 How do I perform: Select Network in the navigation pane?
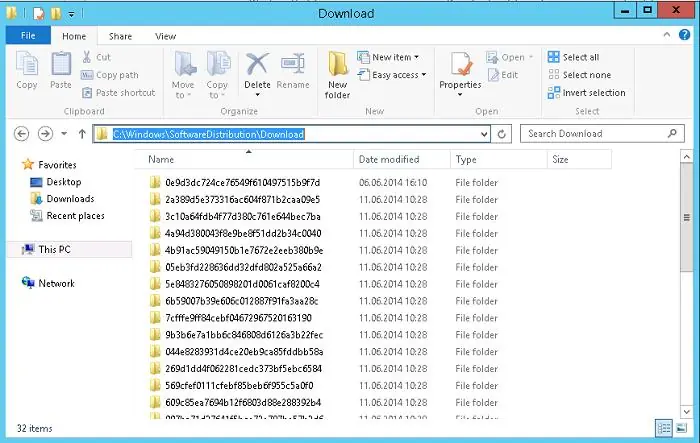point(48,283)
